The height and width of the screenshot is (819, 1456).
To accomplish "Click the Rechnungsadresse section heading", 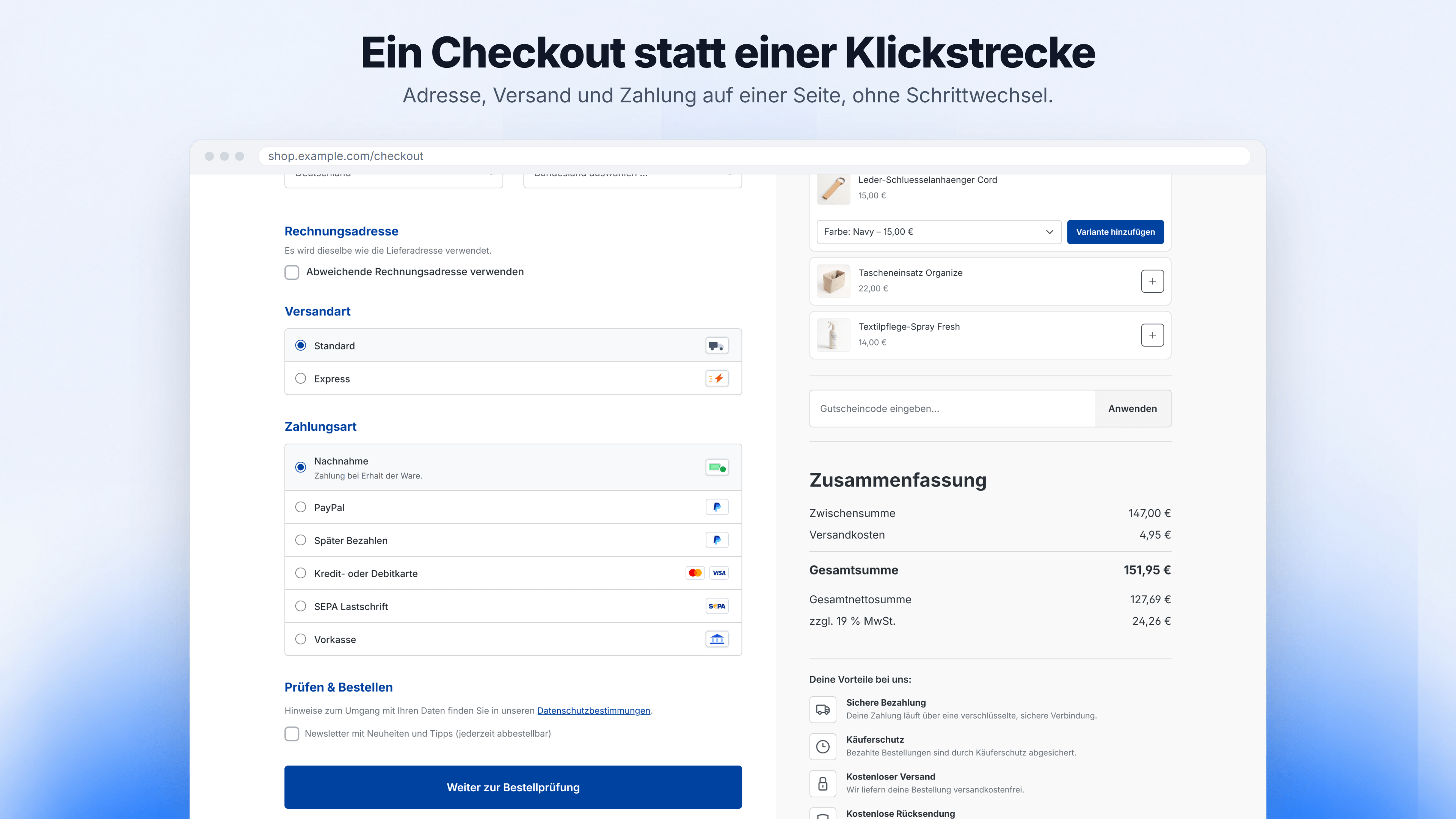I will pos(341,231).
